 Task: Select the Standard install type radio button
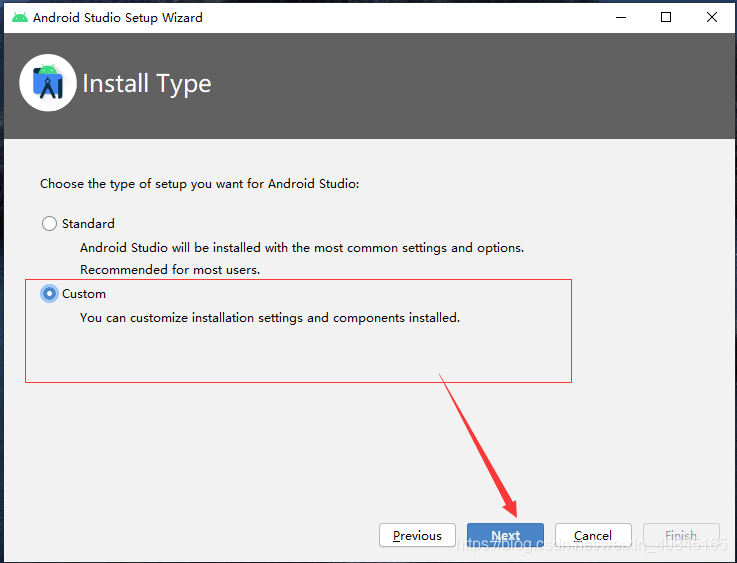[x=49, y=223]
